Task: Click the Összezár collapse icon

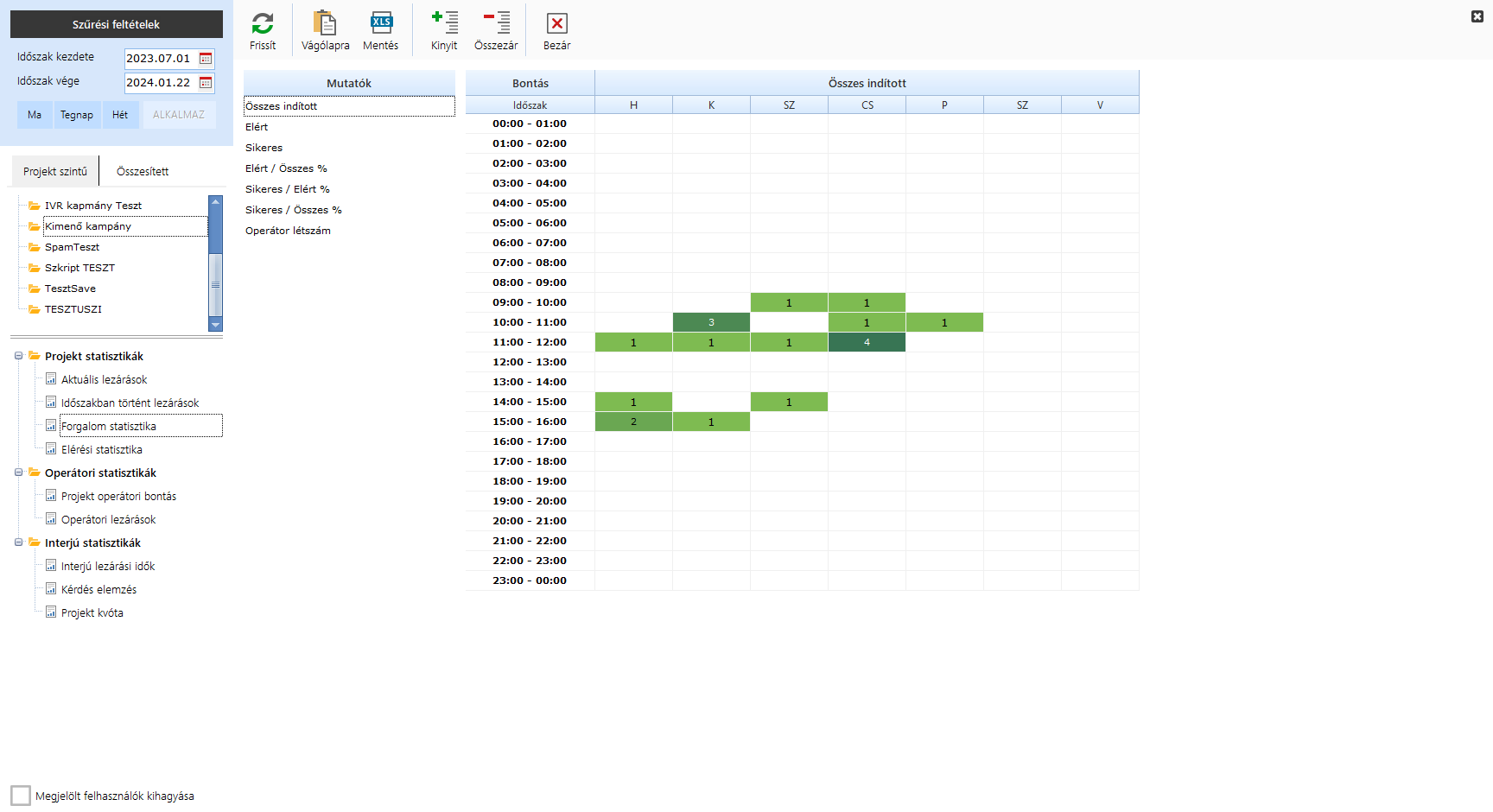Action: click(496, 23)
